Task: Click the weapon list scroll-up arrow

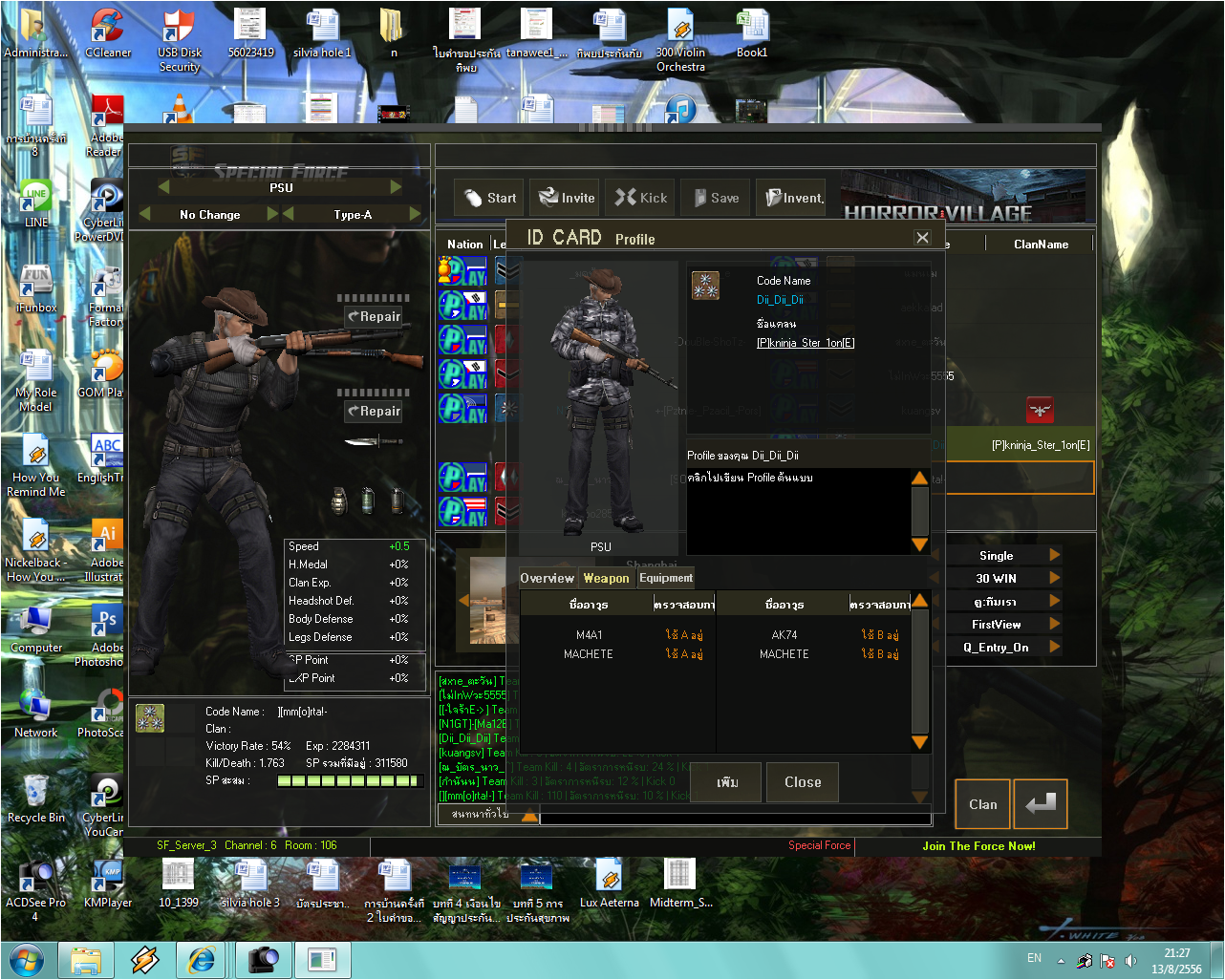Action: click(x=920, y=601)
